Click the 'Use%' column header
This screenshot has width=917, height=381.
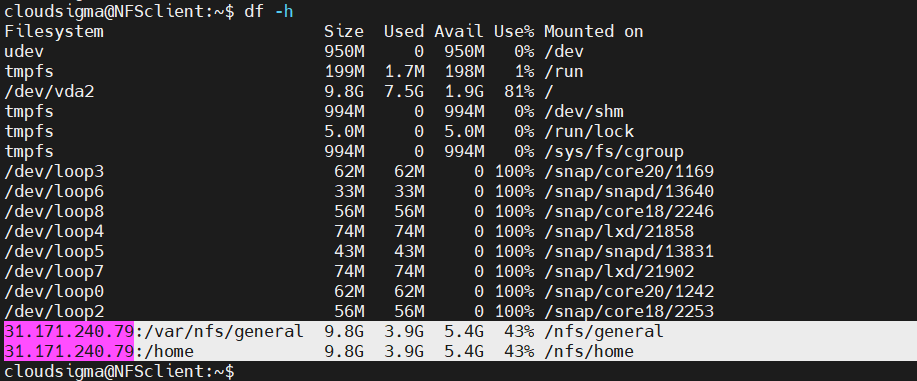[514, 31]
